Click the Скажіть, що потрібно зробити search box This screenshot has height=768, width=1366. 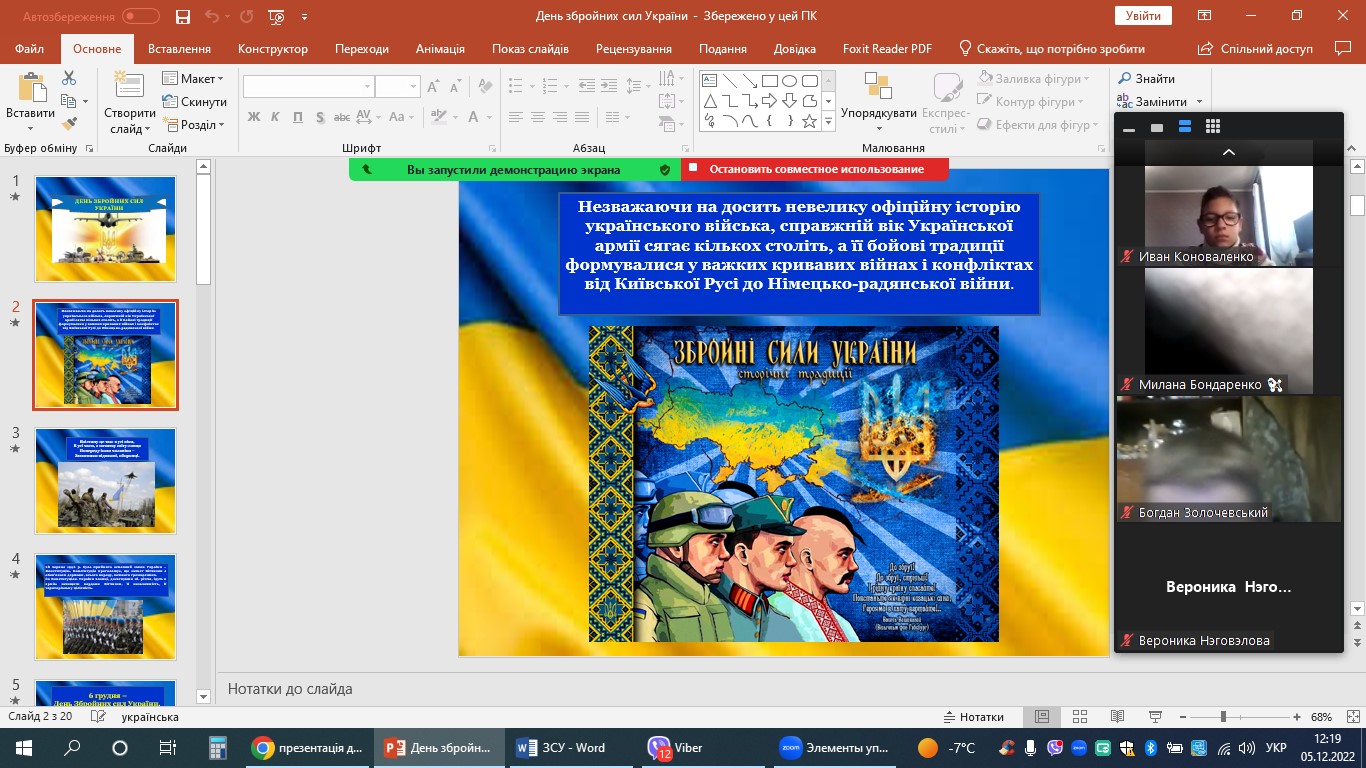coord(1051,49)
